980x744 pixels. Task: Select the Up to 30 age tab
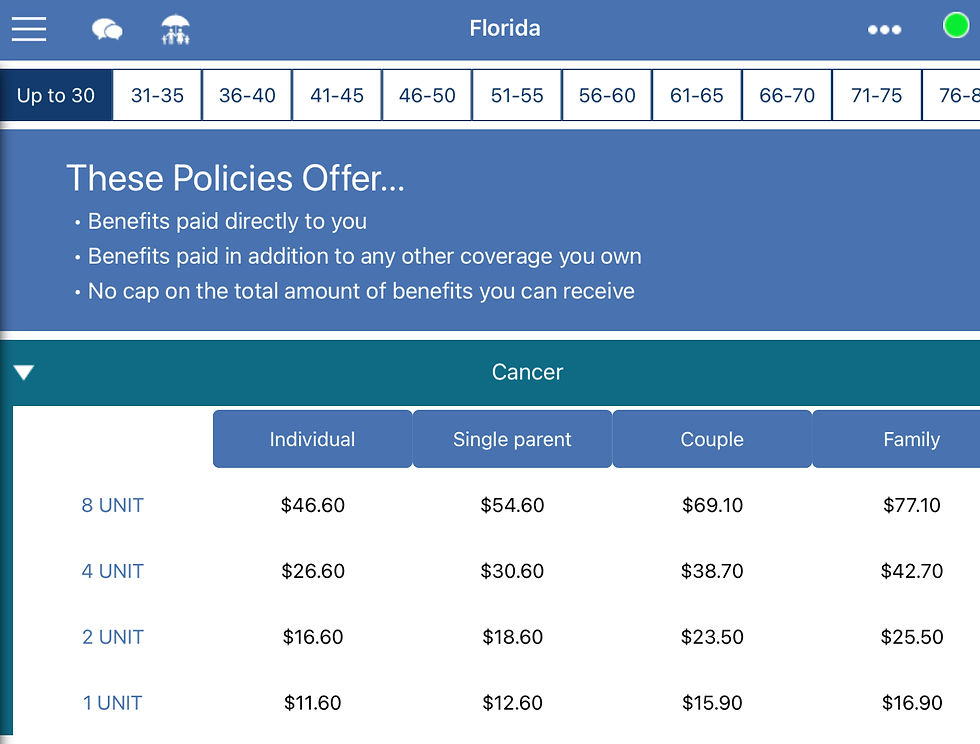click(56, 96)
